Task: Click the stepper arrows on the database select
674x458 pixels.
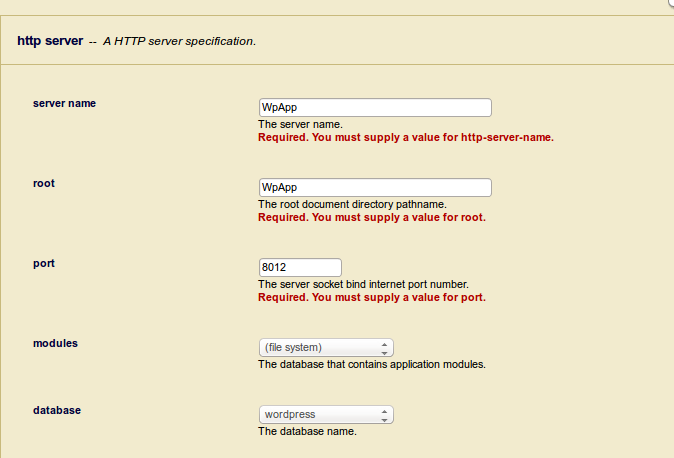Action: (x=385, y=414)
